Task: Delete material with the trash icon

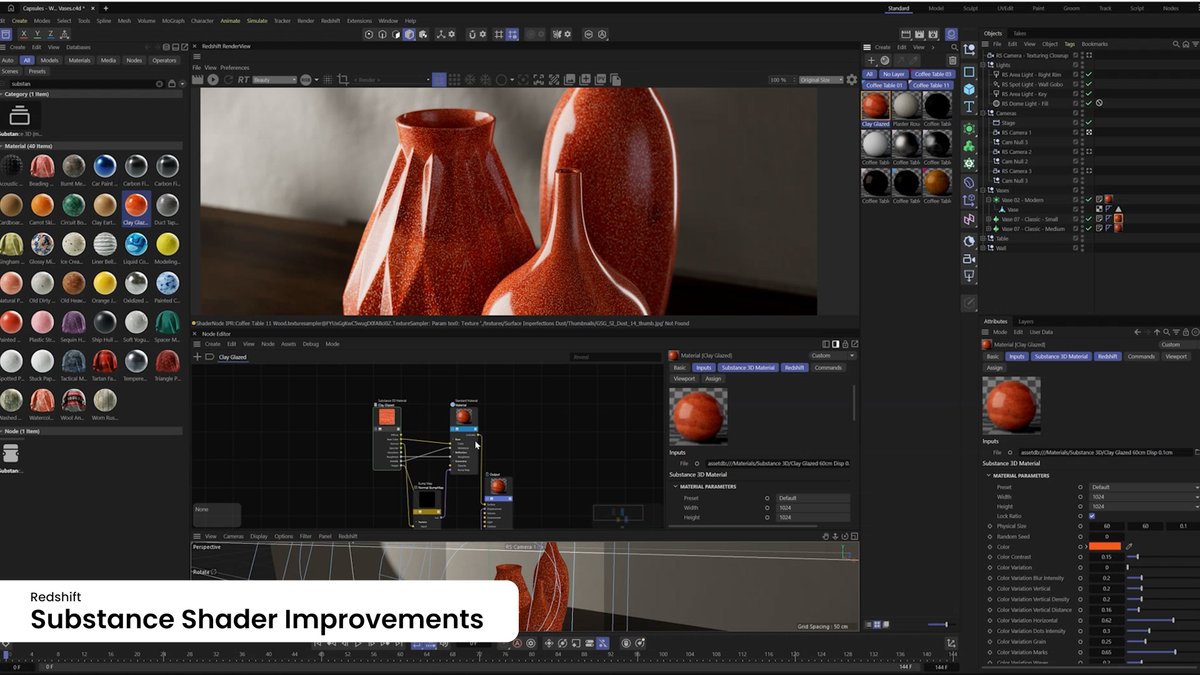Action: [952, 60]
